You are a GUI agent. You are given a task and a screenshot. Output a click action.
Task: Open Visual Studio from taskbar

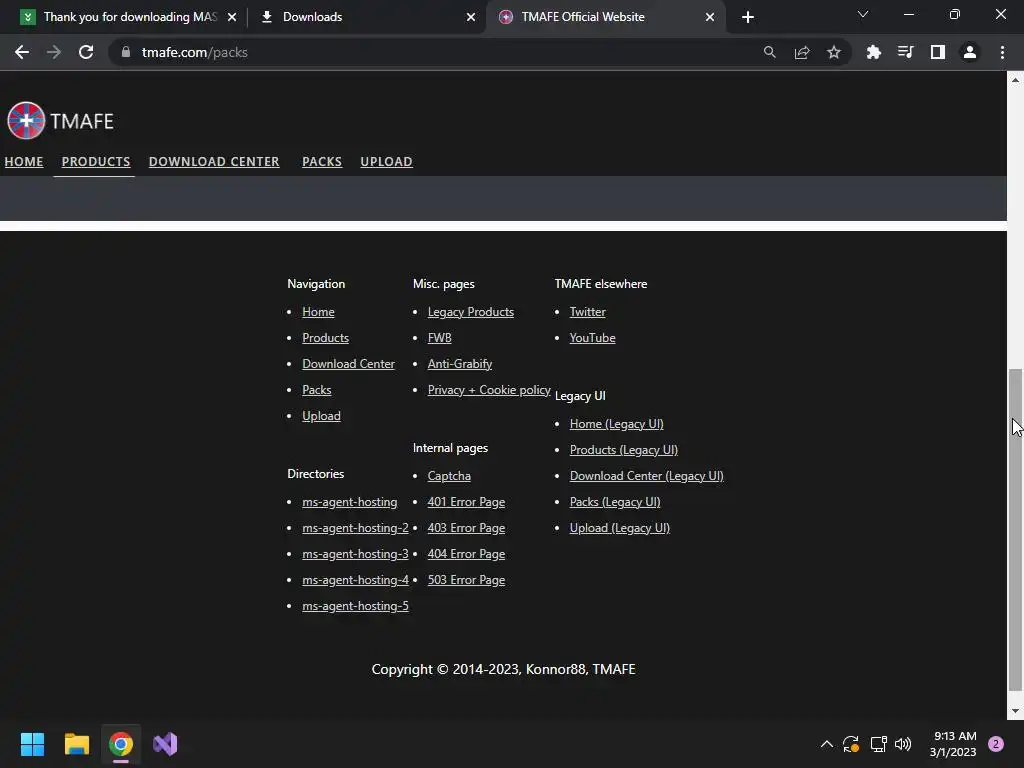(165, 744)
